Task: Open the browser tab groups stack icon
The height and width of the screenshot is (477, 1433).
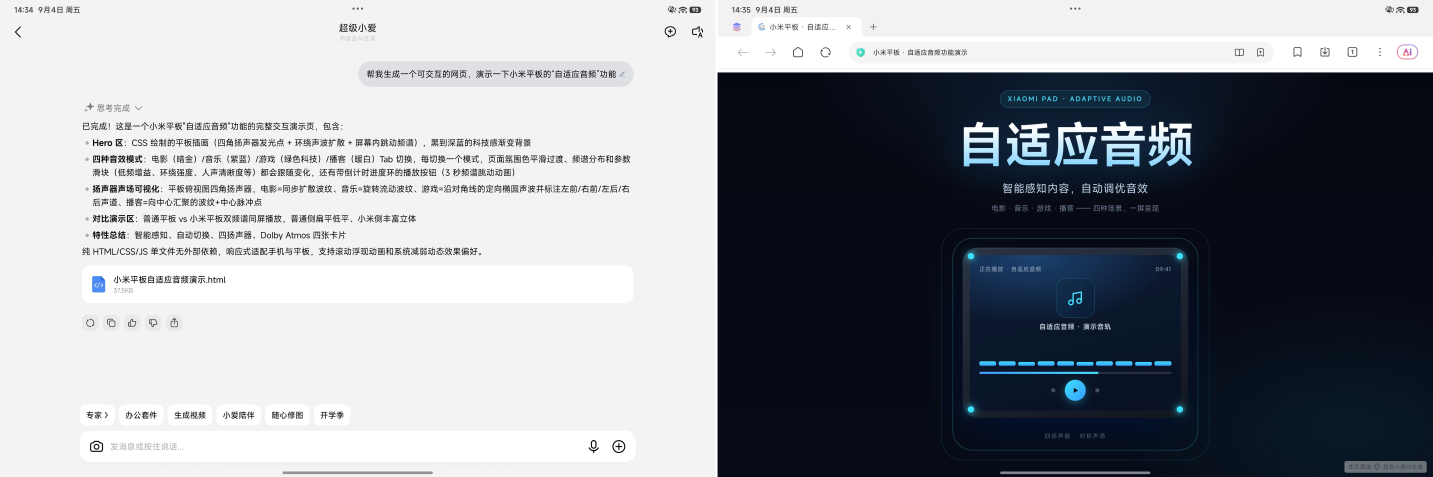Action: [737, 27]
